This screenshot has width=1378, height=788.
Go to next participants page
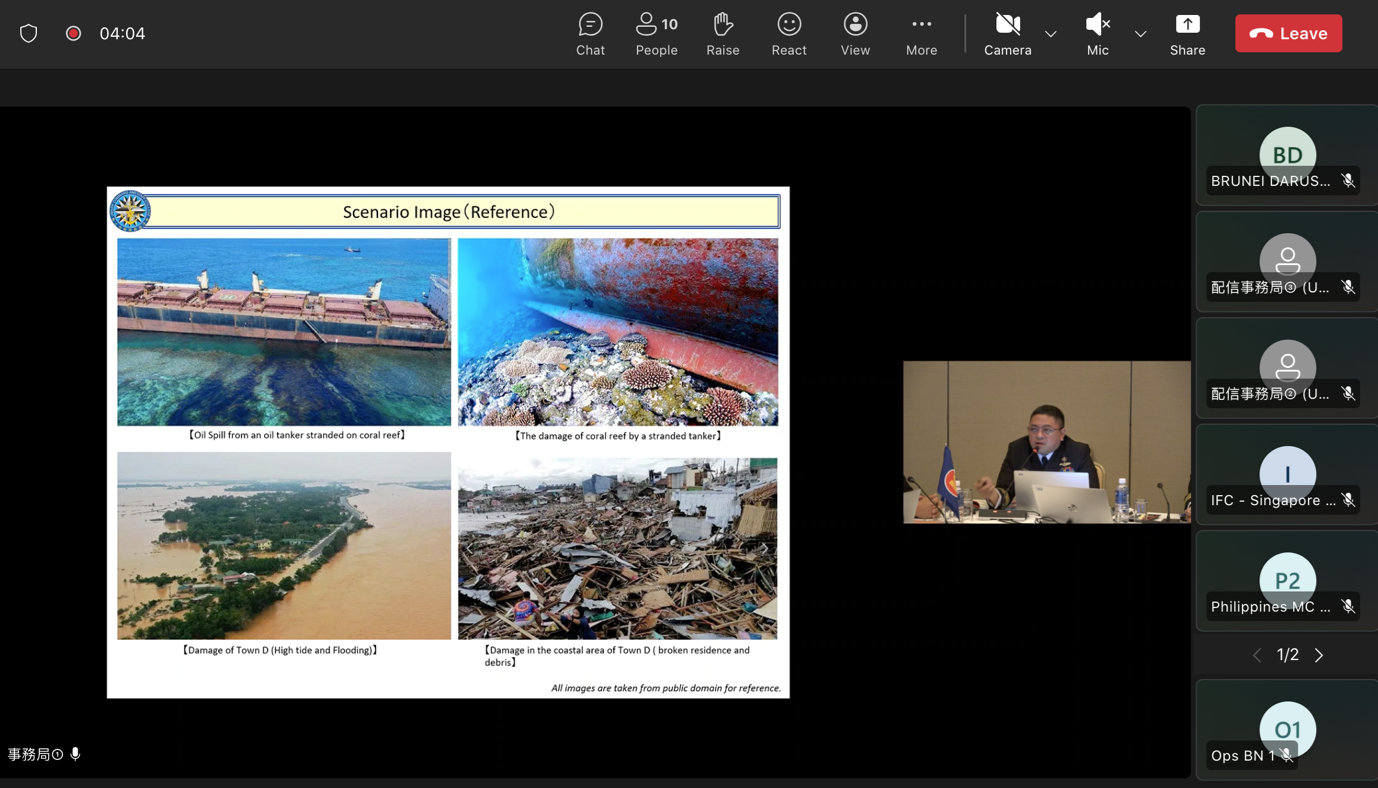(x=1319, y=655)
